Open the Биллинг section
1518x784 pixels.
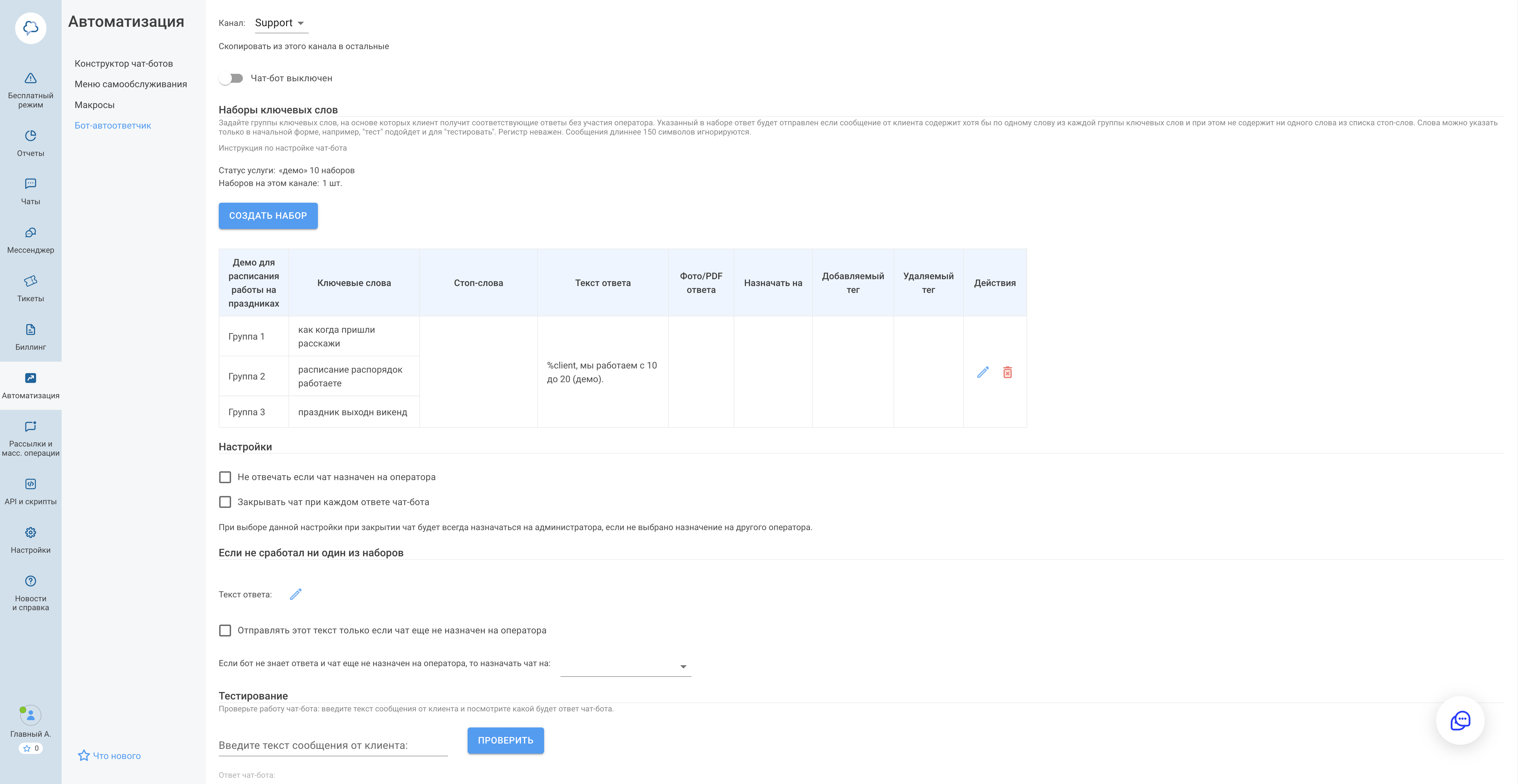click(x=30, y=336)
